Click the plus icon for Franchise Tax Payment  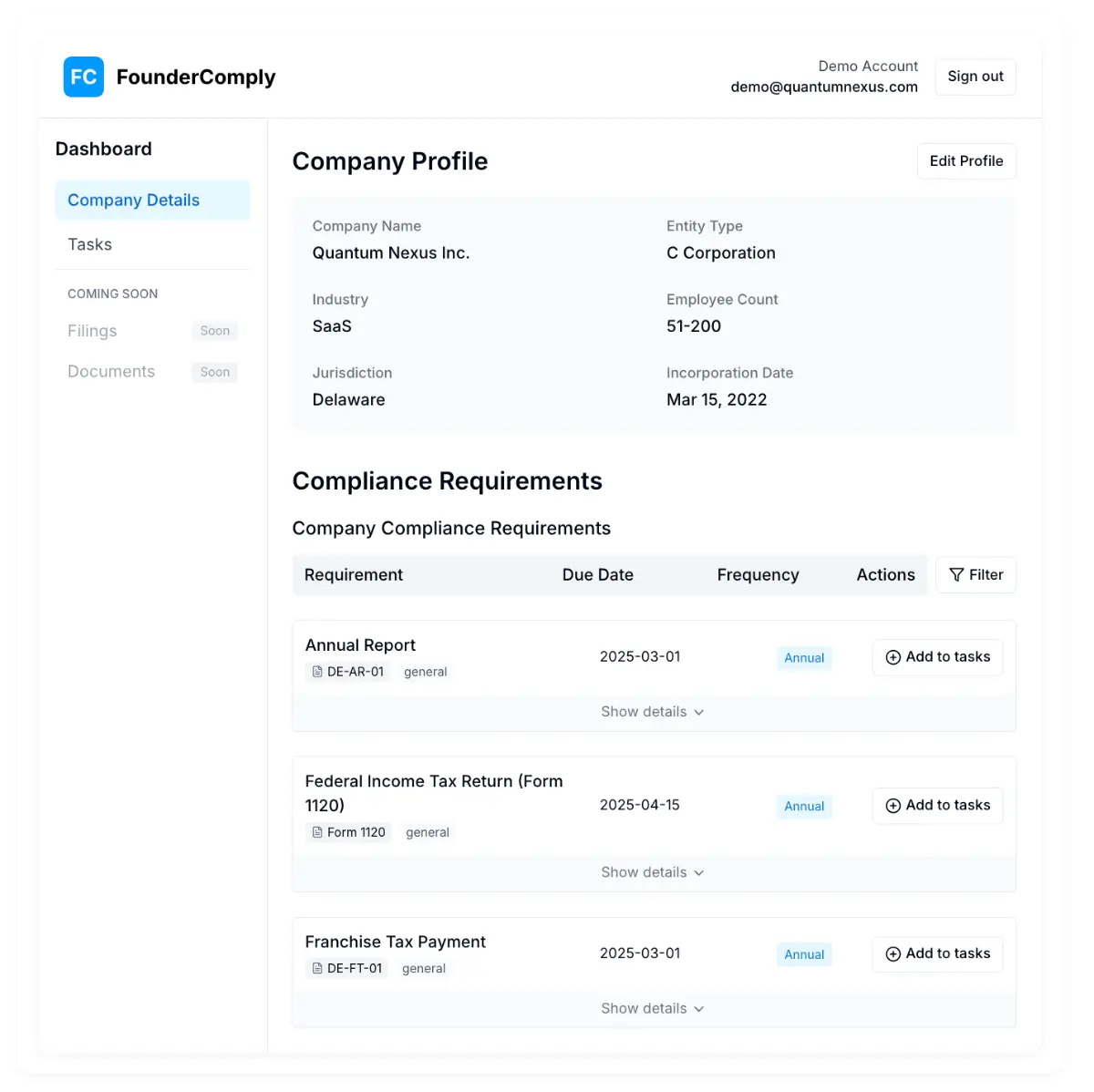coord(892,954)
